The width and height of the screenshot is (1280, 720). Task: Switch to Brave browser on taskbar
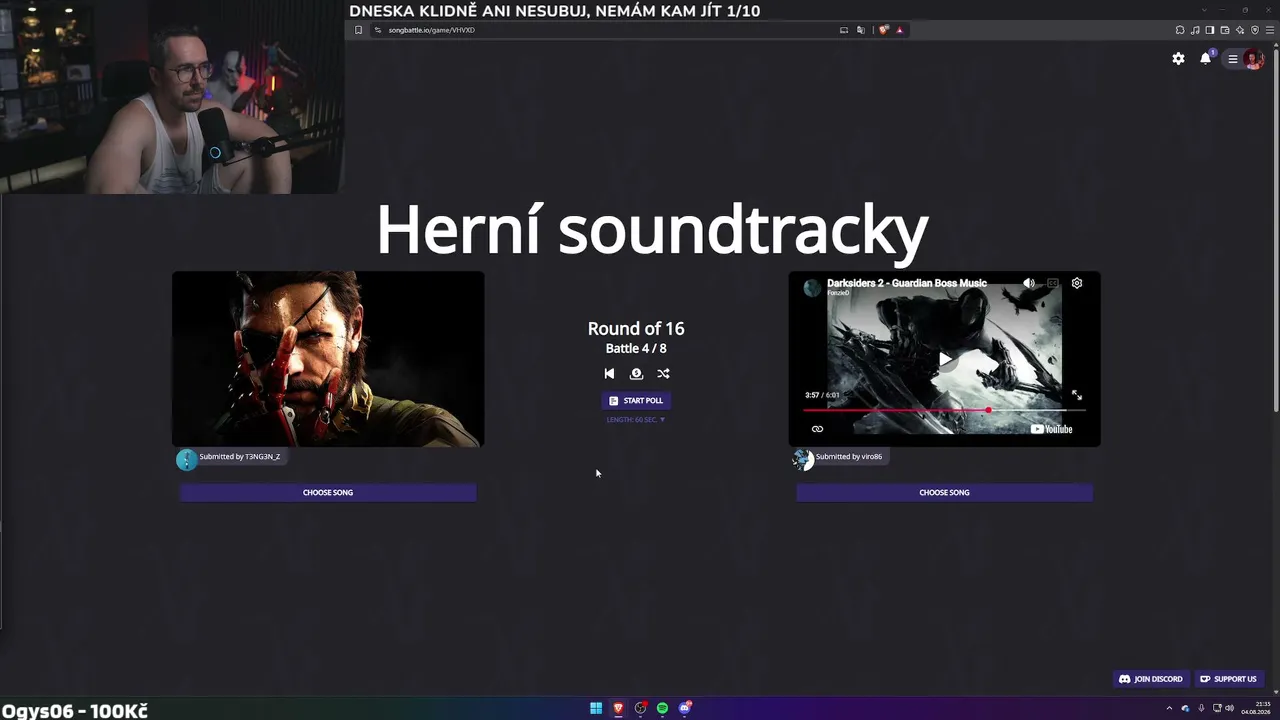[x=618, y=708]
